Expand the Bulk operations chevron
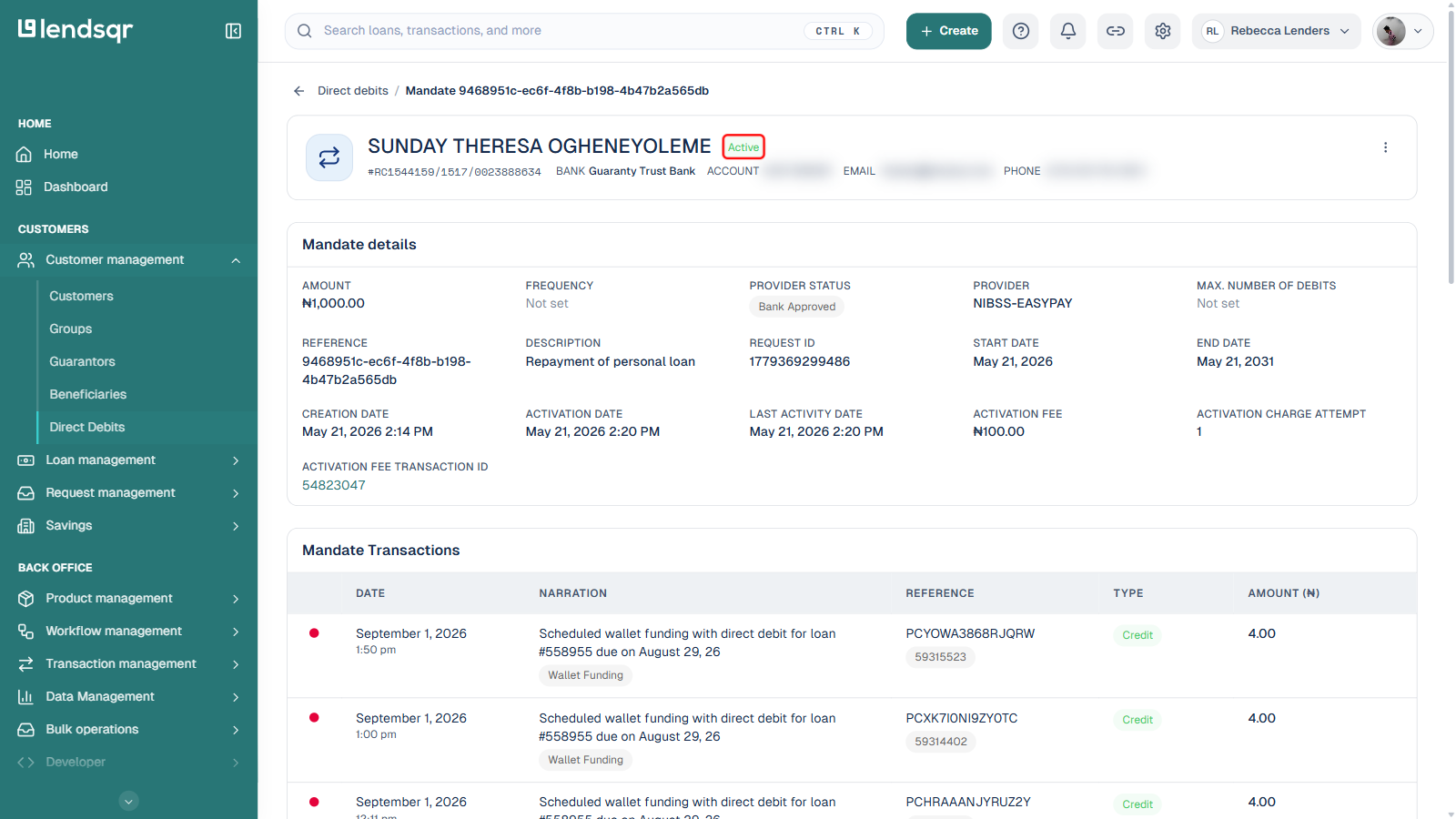Viewport: 1456px width, 819px height. 236,730
